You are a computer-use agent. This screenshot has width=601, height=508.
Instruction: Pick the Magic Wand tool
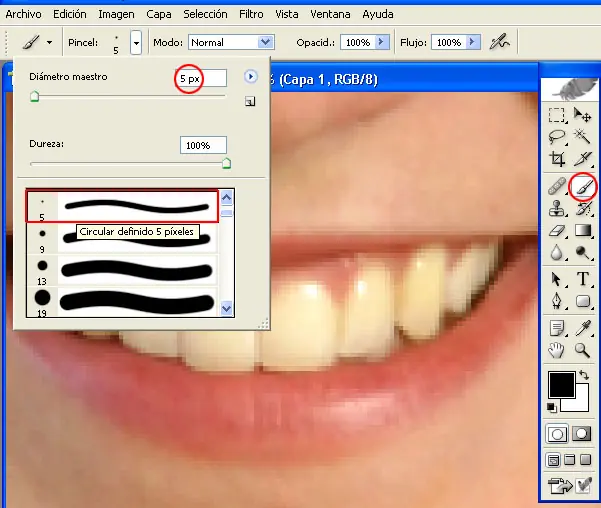tap(583, 137)
